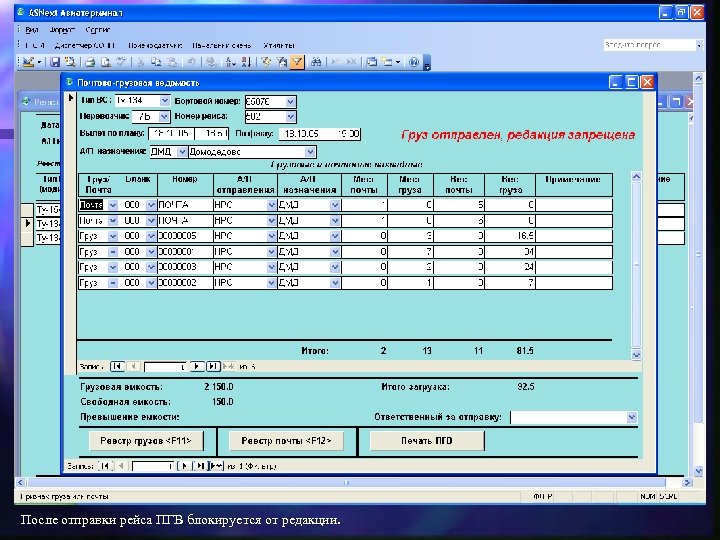Click the Database Window toolbar icon
The width and height of the screenshot is (720, 540).
(371, 62)
